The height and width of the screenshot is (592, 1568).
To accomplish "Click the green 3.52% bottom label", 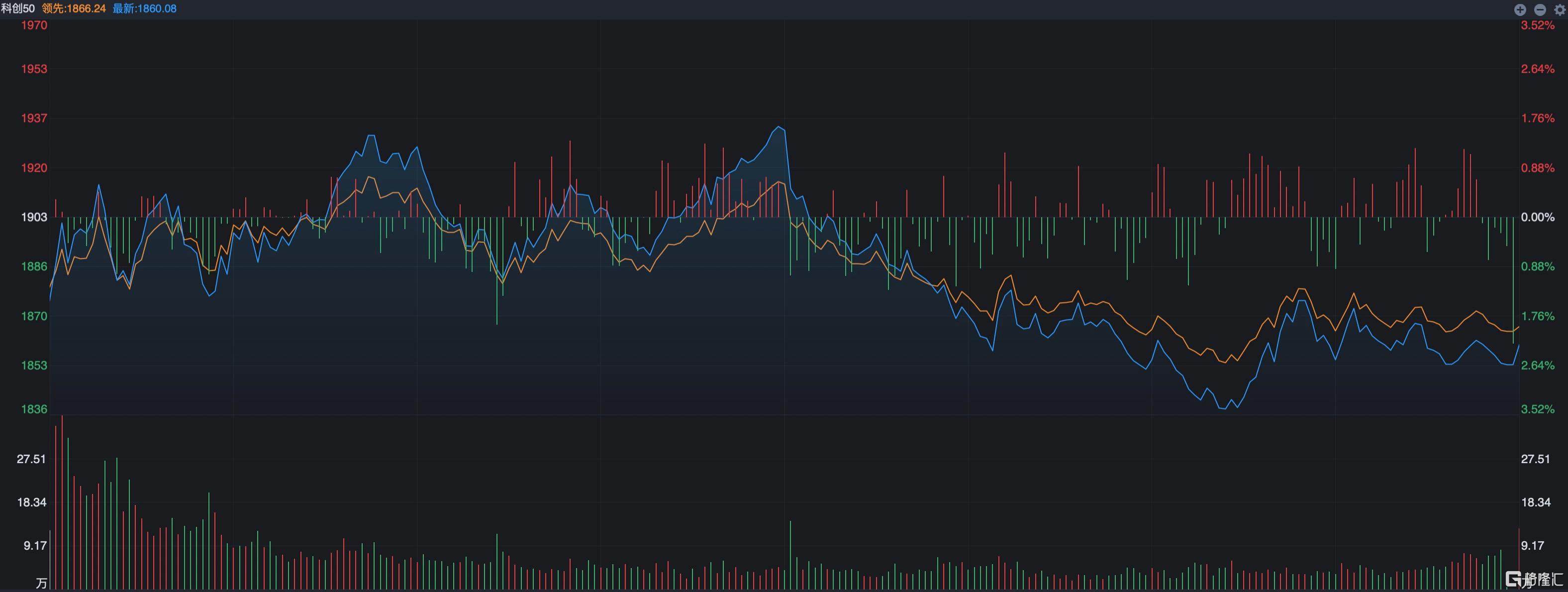I will pos(1538,409).
